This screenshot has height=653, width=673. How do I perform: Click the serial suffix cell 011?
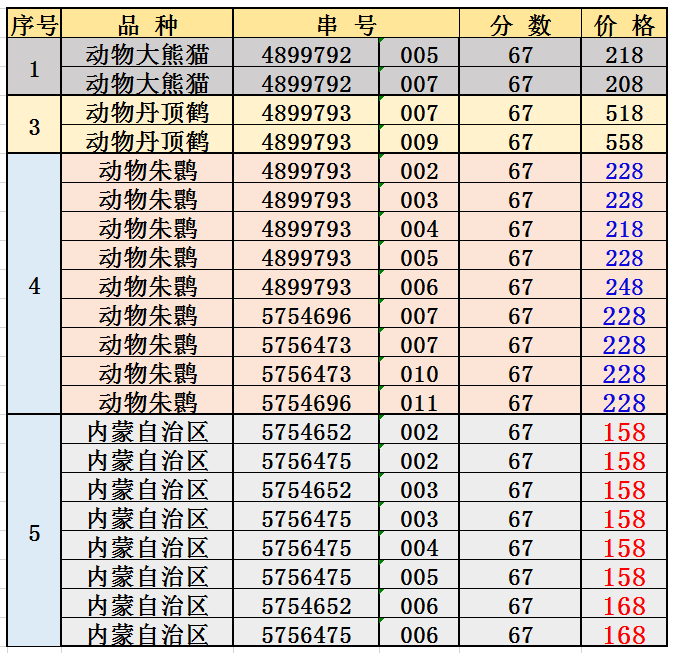[419, 403]
